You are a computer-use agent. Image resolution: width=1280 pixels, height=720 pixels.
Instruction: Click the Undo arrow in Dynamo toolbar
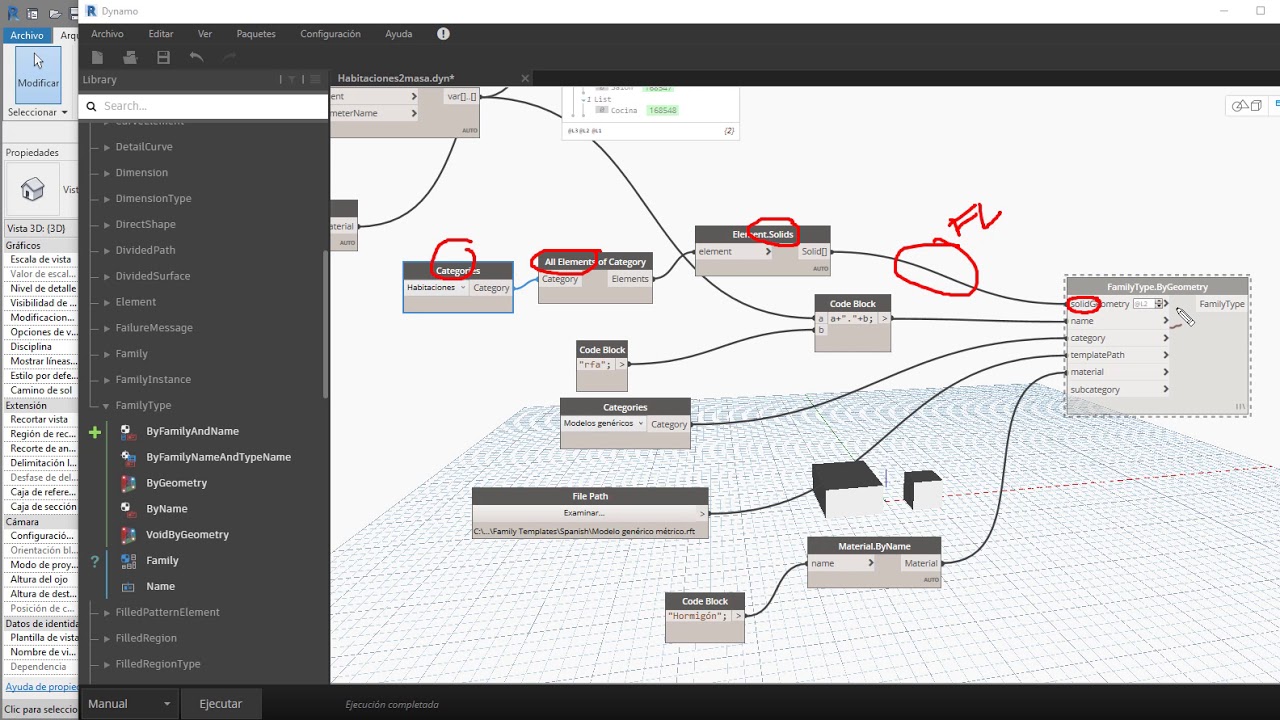[196, 58]
